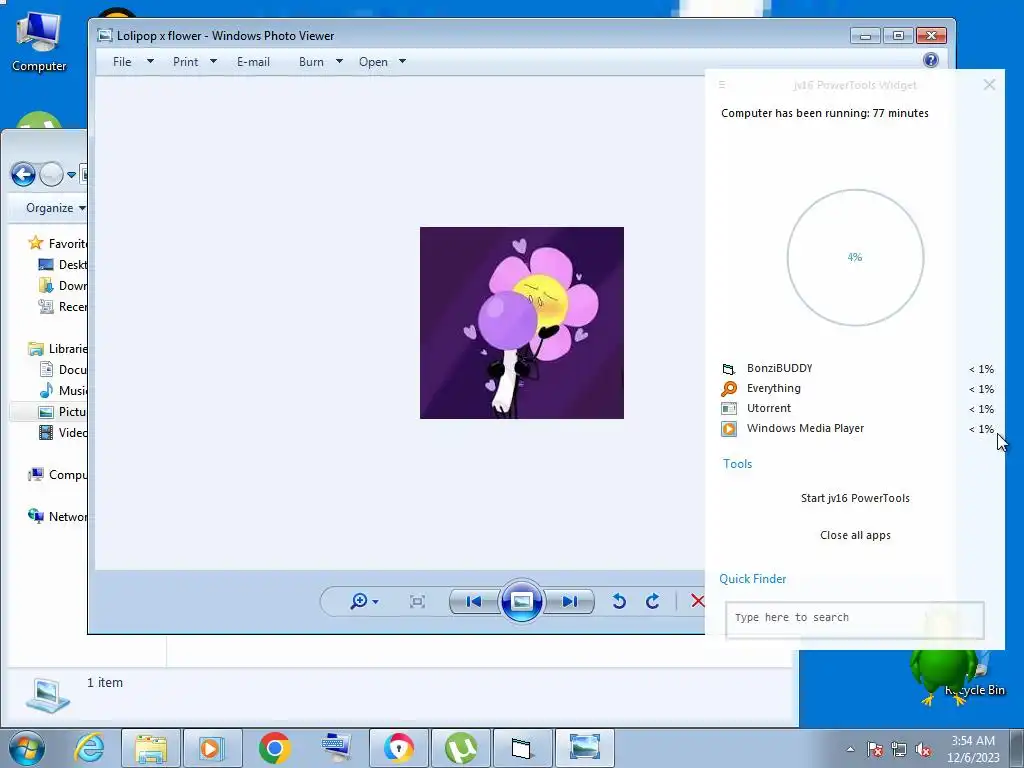
Task: Select Downloads in Explorer sidebar
Action: tap(63, 285)
